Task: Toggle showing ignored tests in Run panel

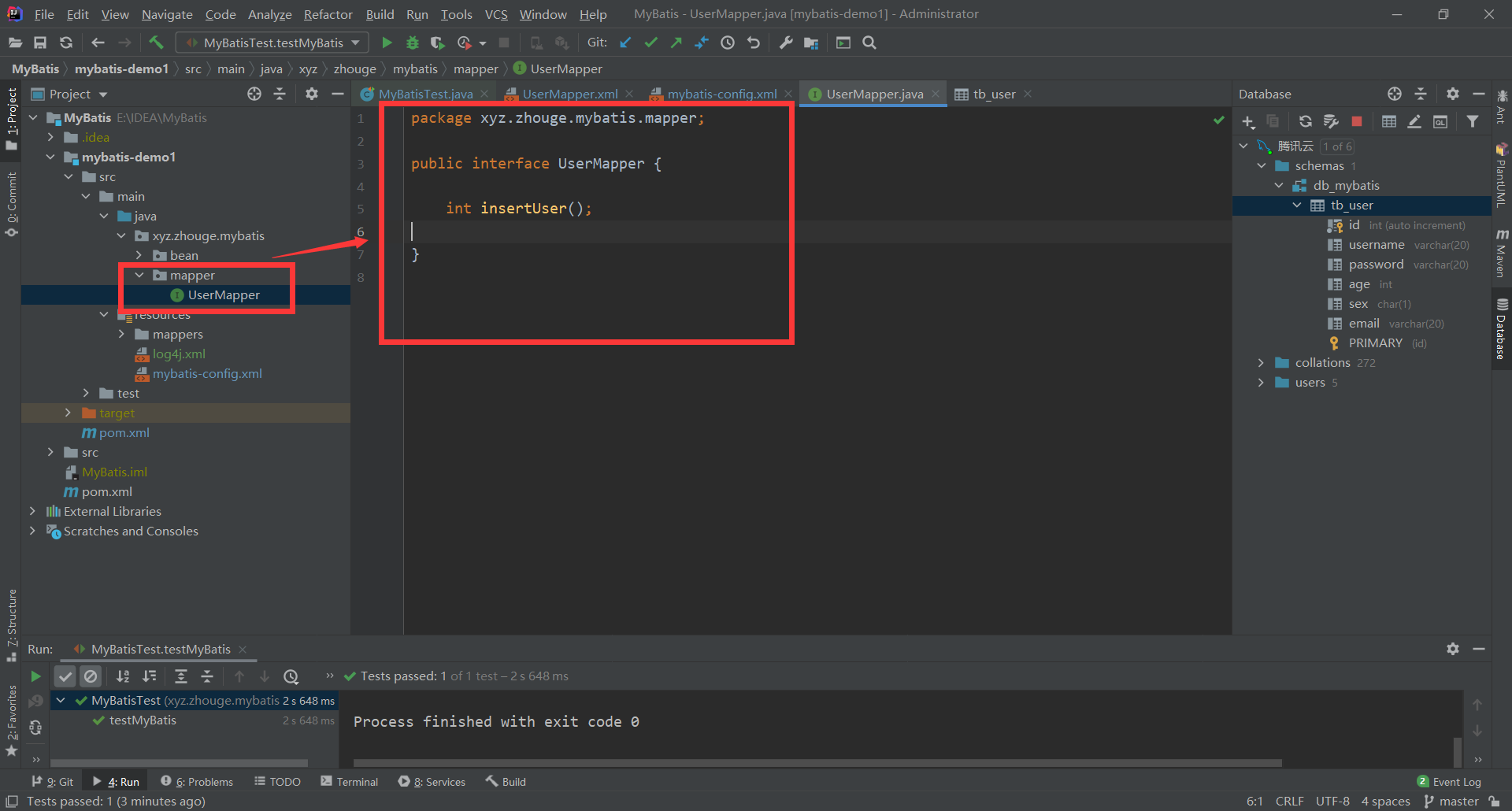Action: (91, 676)
